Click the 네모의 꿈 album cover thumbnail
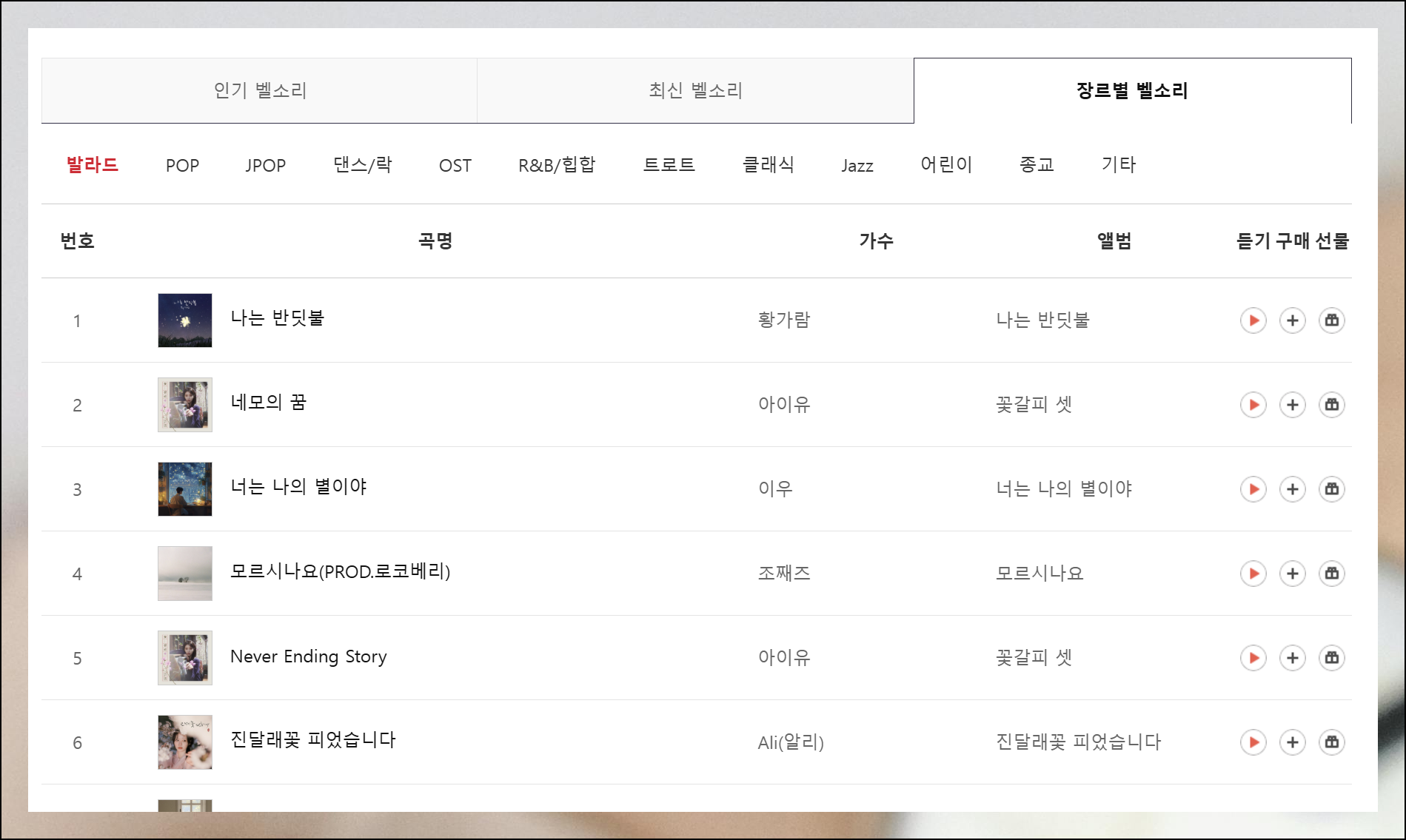The image size is (1406, 840). (x=185, y=405)
